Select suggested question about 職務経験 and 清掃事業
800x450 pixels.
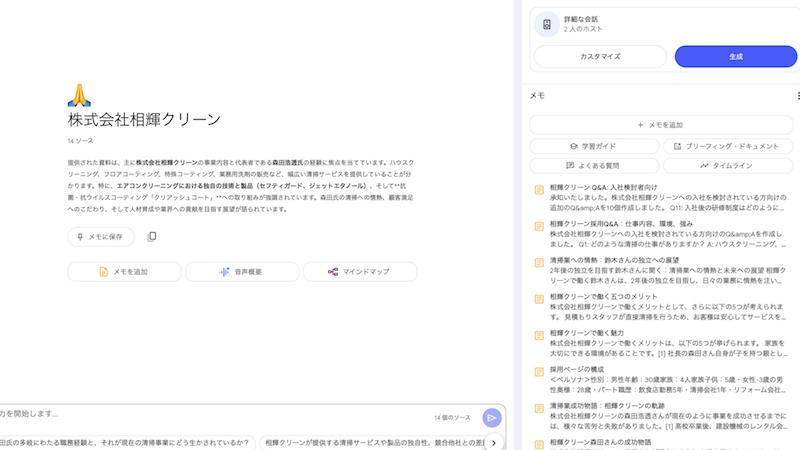click(127, 443)
